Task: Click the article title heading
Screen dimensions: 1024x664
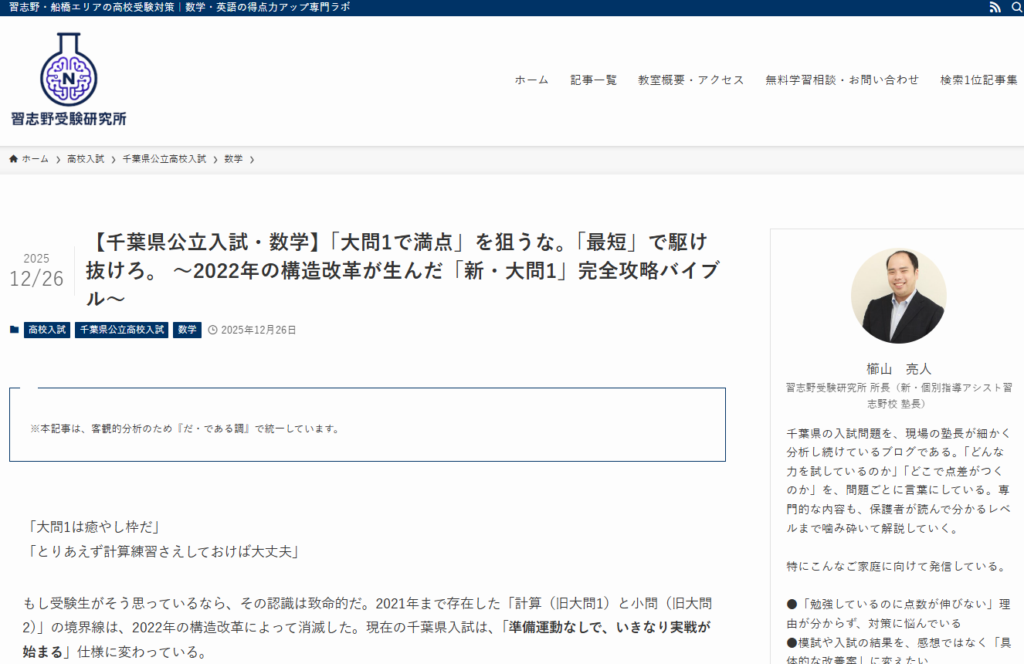Action: [x=400, y=270]
